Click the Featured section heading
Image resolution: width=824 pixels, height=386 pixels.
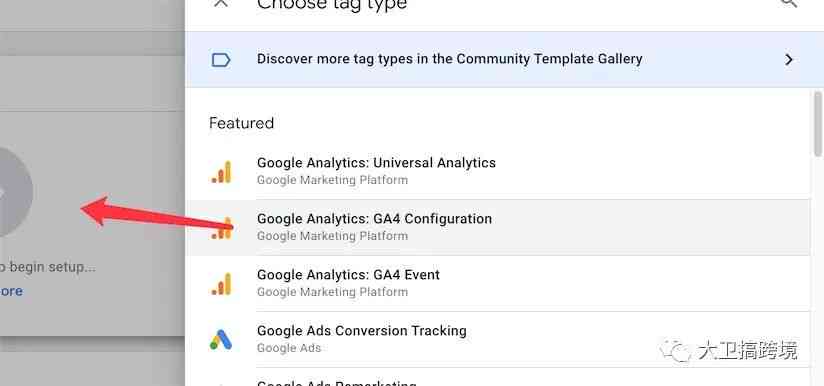(x=241, y=123)
